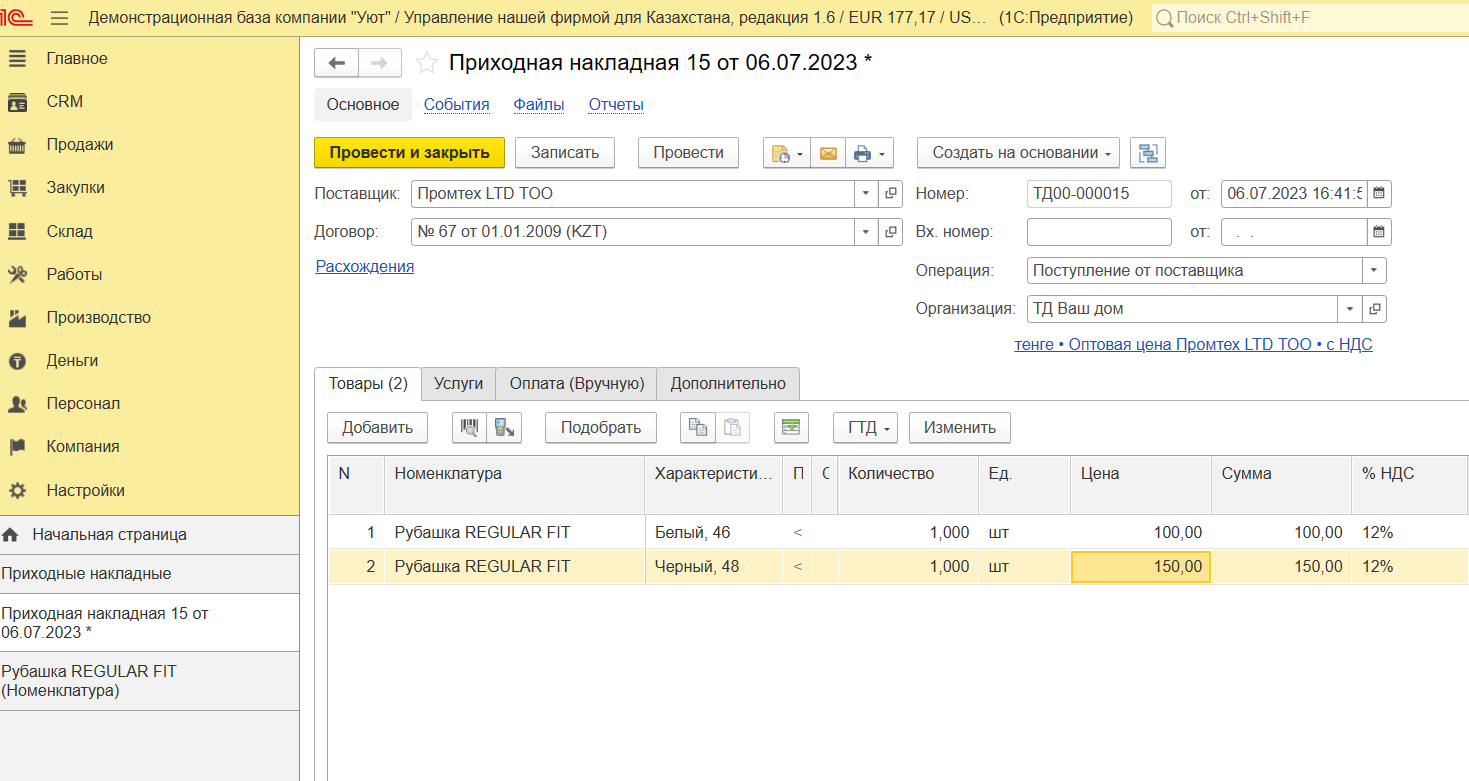Expand the Поставщик dropdown list

point(865,194)
